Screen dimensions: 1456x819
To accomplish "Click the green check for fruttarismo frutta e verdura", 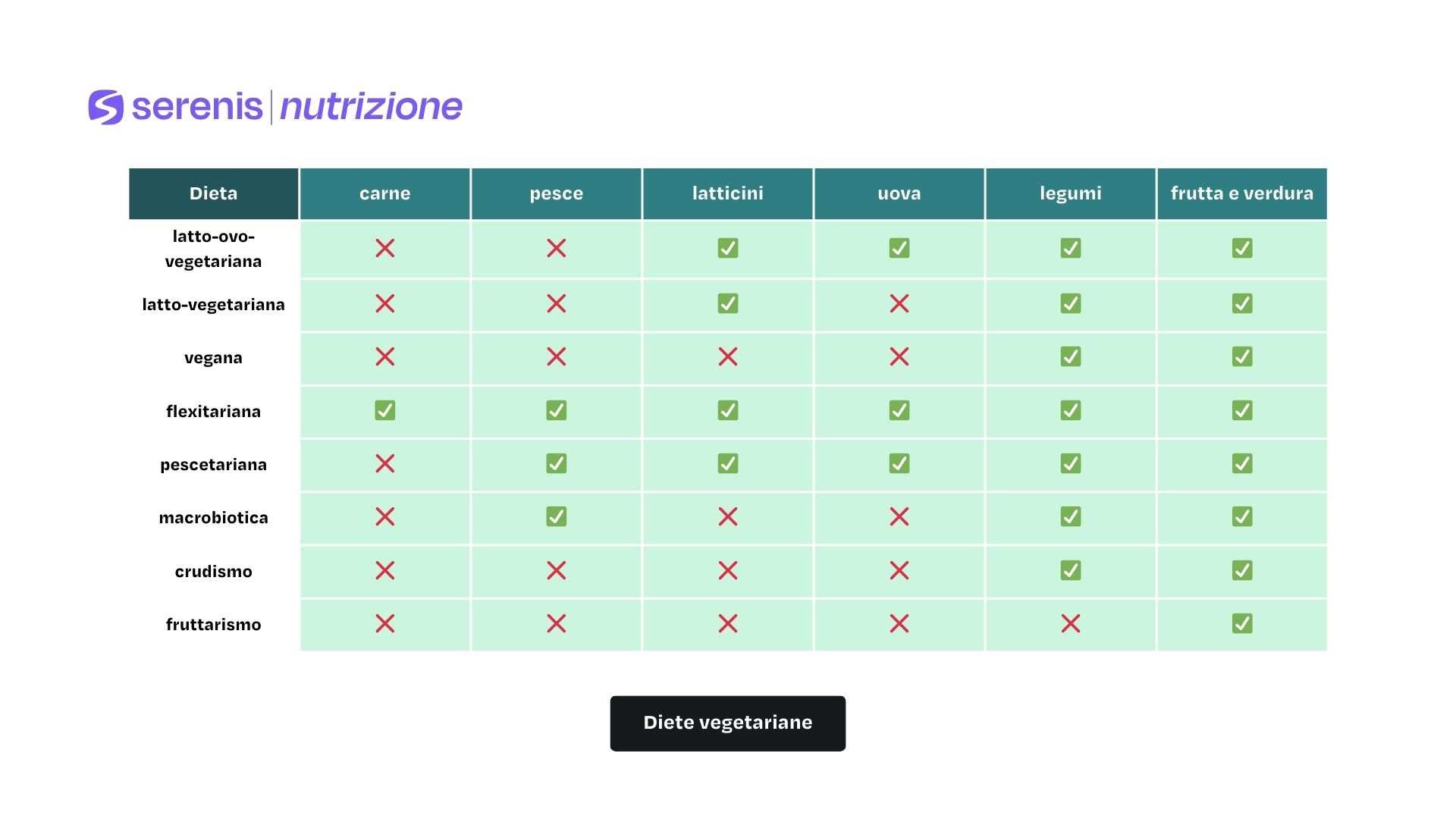I will 1242,623.
